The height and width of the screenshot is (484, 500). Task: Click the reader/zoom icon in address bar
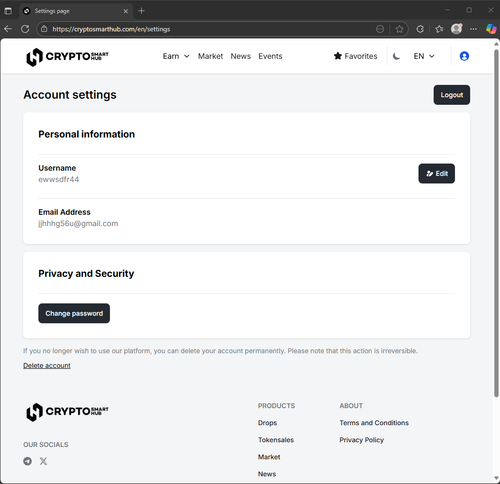pos(380,29)
